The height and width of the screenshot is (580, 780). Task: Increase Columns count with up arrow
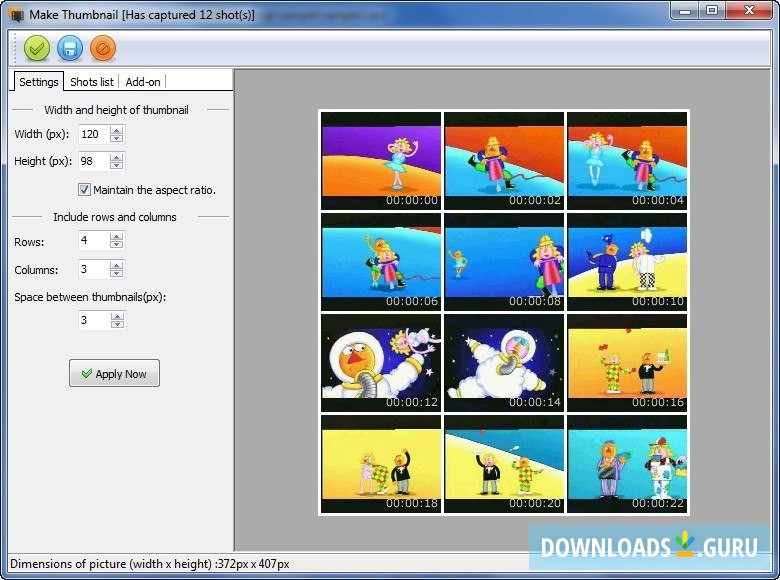pos(117,265)
